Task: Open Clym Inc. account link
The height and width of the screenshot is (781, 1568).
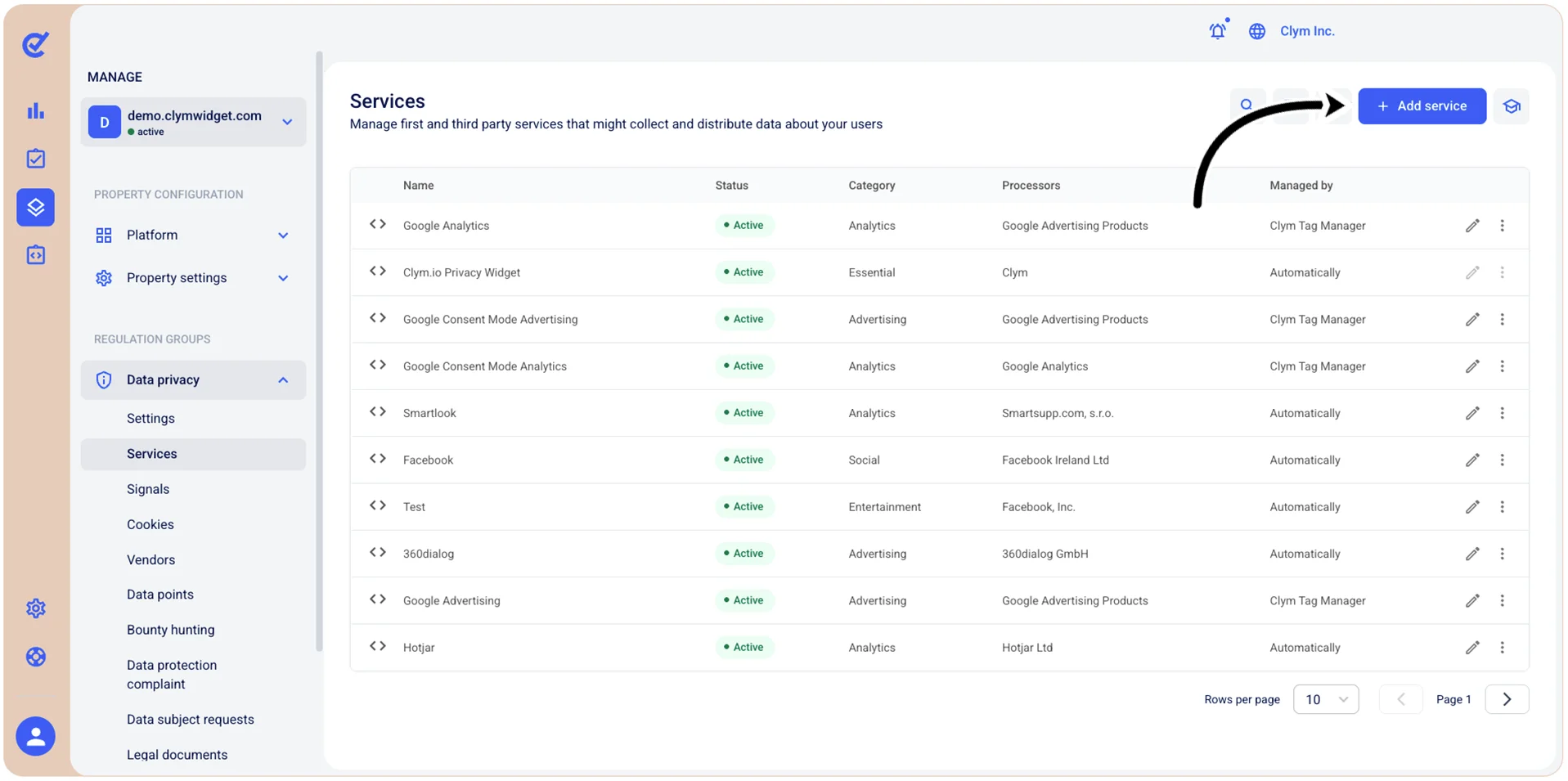Action: pyautogui.click(x=1307, y=31)
